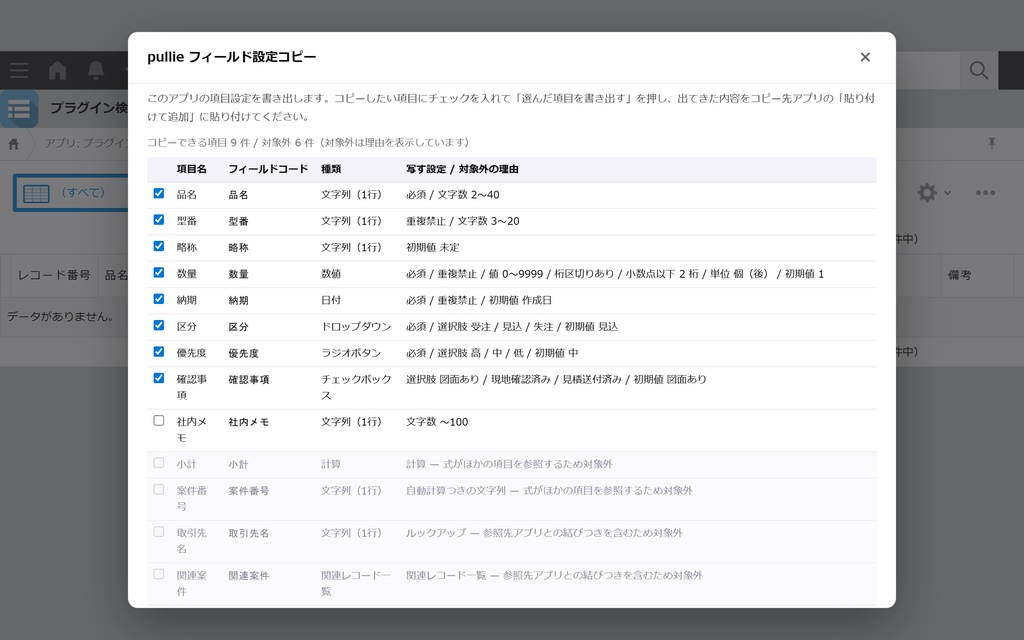Viewport: 1024px width, 640px height.
Task: Click the pin icon in breadcrumb bar
Action: coord(991,143)
